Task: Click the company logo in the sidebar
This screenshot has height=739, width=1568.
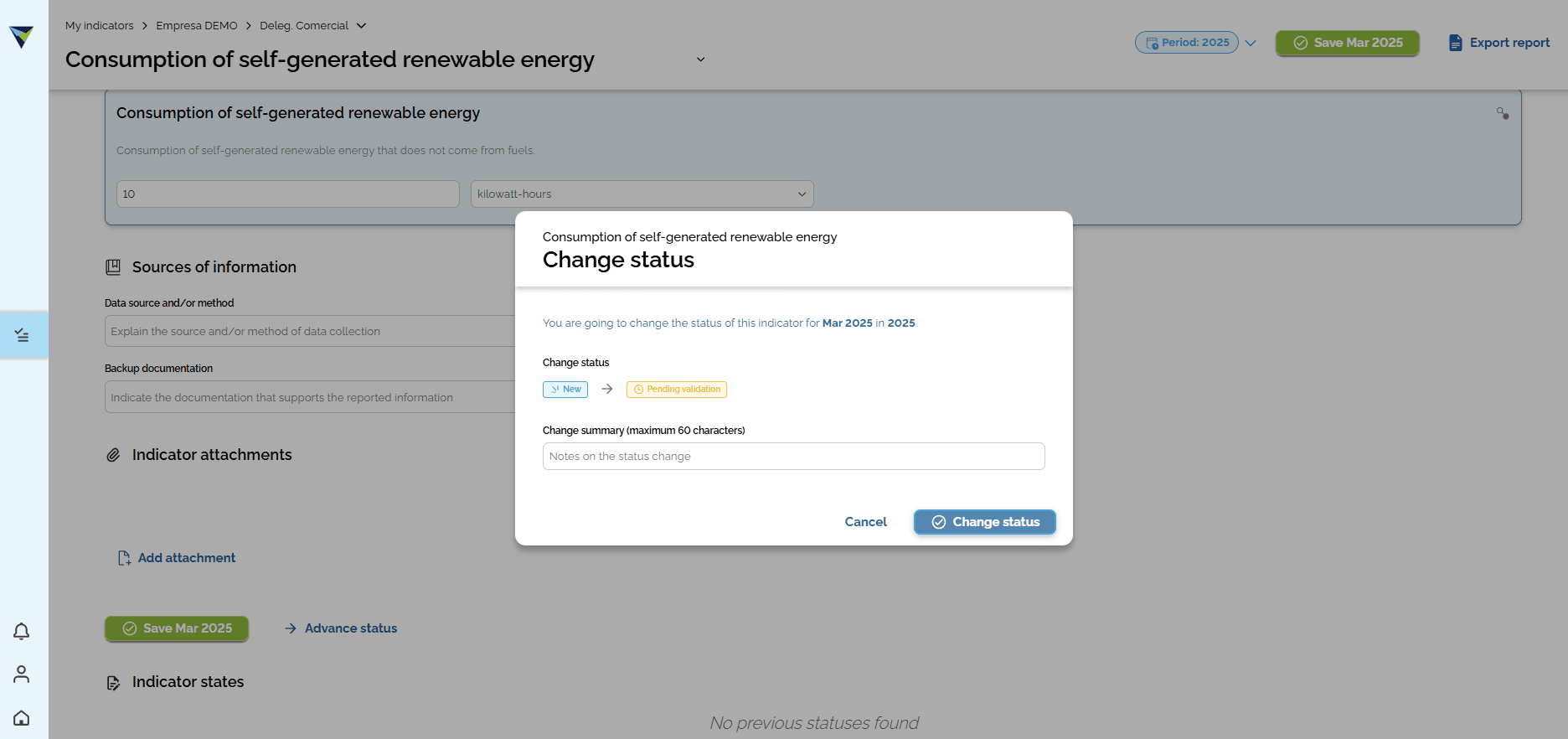Action: [x=22, y=36]
